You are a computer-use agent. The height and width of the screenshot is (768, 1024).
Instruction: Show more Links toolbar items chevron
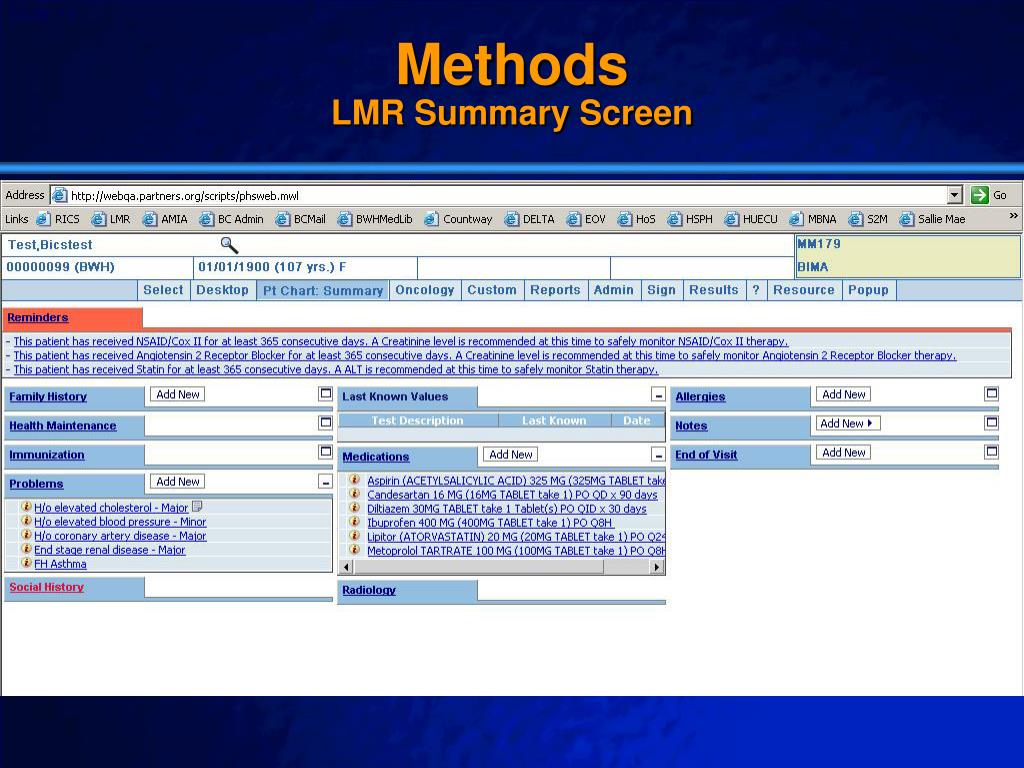[1013, 216]
